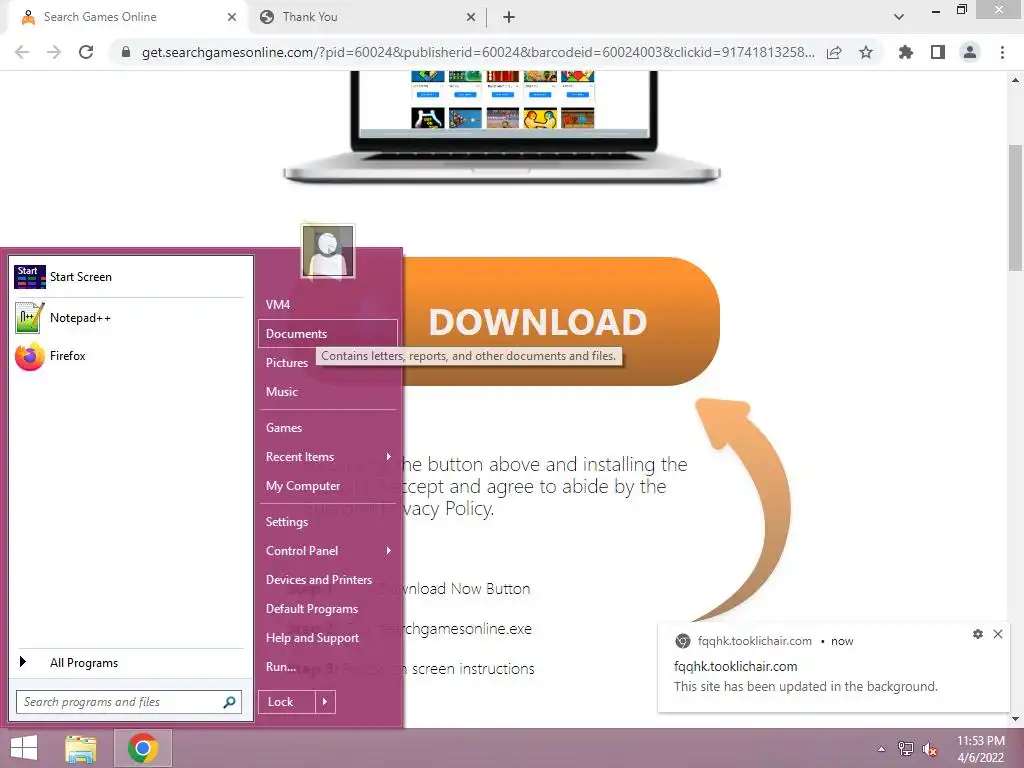Image resolution: width=1024 pixels, height=768 pixels.
Task: Bookmark this page with the star icon
Action: 866,52
